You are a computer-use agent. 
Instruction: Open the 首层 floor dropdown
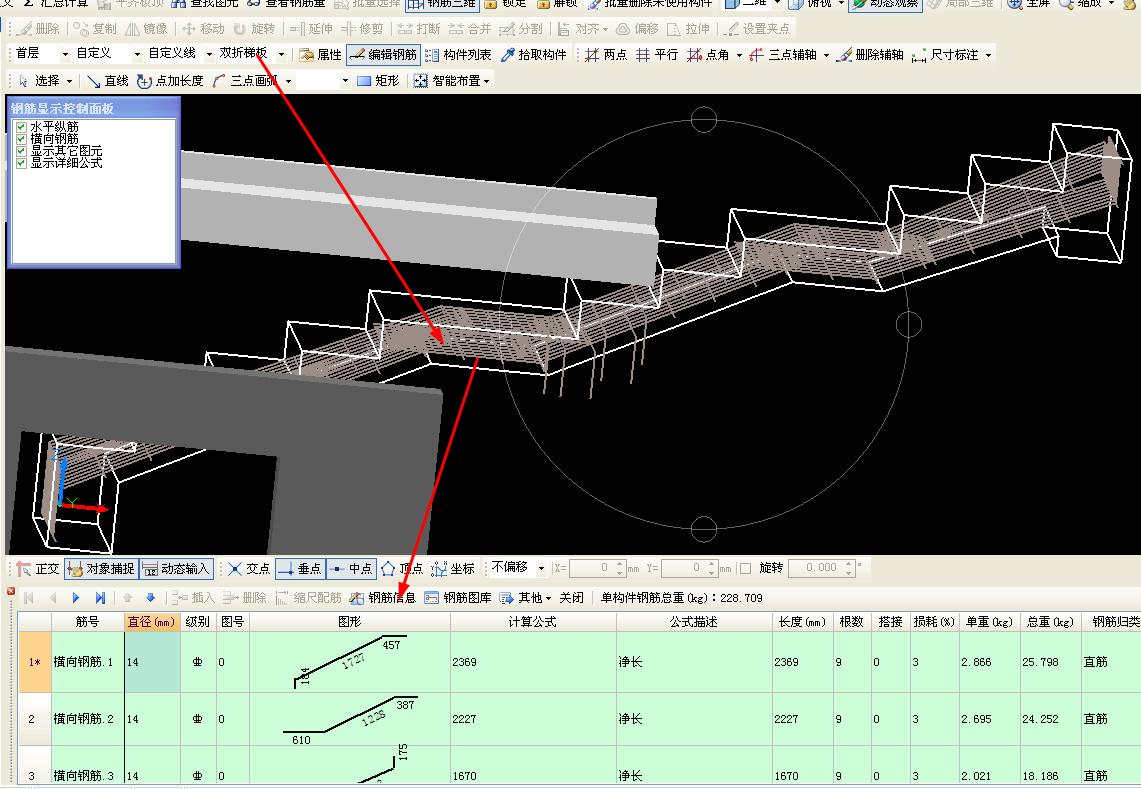coord(64,55)
